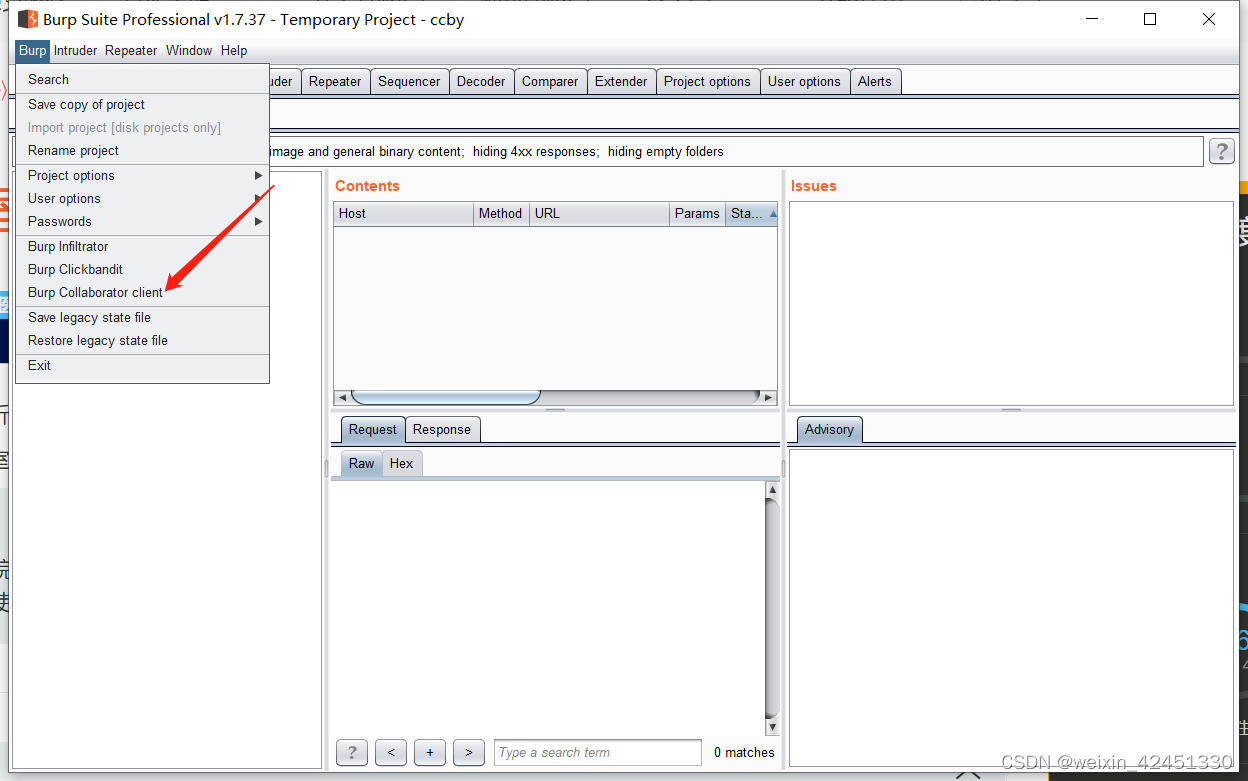The width and height of the screenshot is (1248, 781).
Task: Click the Contents horizontal scrollbar thumb
Action: click(x=445, y=397)
